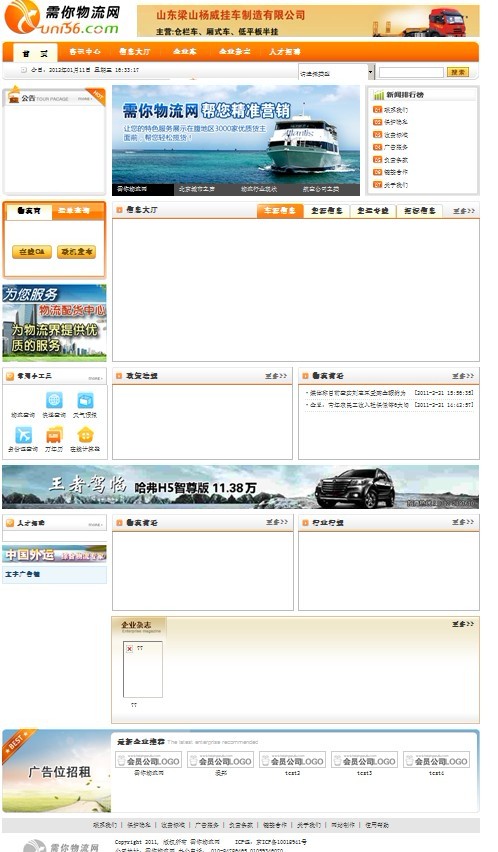Image resolution: width=498 pixels, height=852 pixels.
Task: Click 免责条款 in the footer links
Action: [240, 825]
